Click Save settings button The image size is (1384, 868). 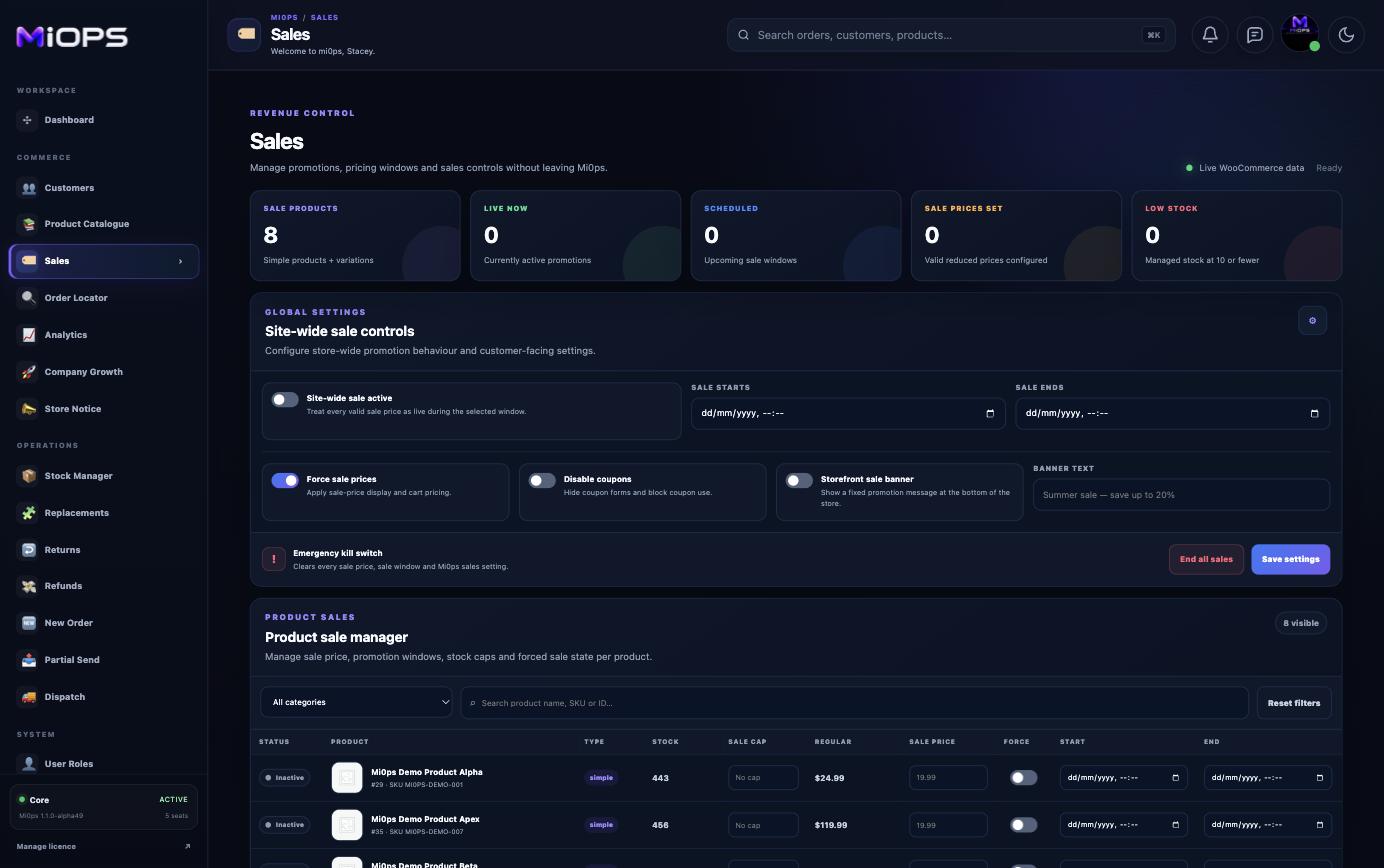point(1290,559)
